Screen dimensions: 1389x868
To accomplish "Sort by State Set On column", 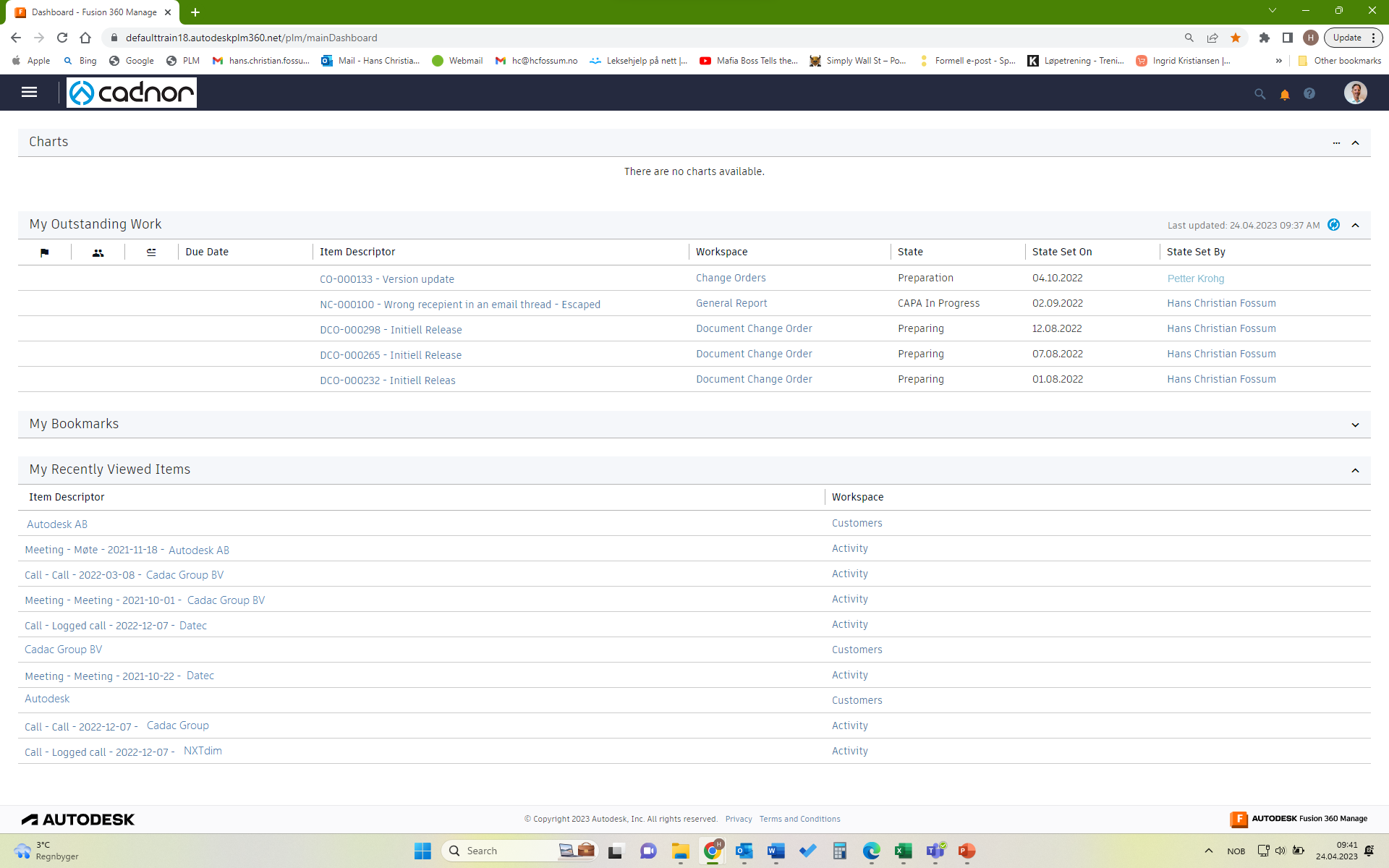I will point(1061,252).
